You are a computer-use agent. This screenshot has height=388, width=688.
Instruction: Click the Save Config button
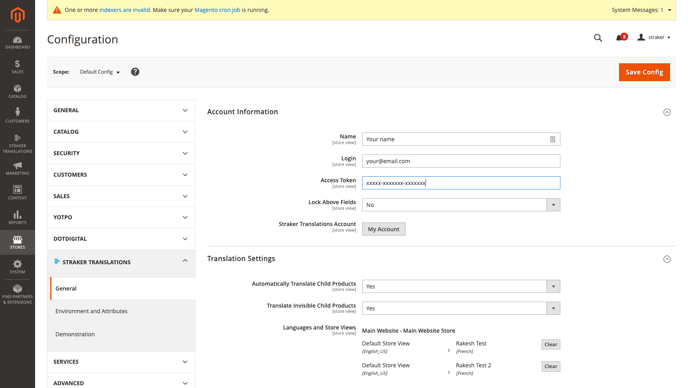(x=644, y=72)
